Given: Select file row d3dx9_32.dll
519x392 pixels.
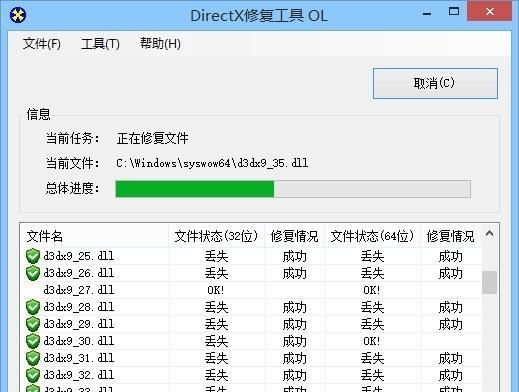Looking at the screenshot, I should tap(251, 375).
